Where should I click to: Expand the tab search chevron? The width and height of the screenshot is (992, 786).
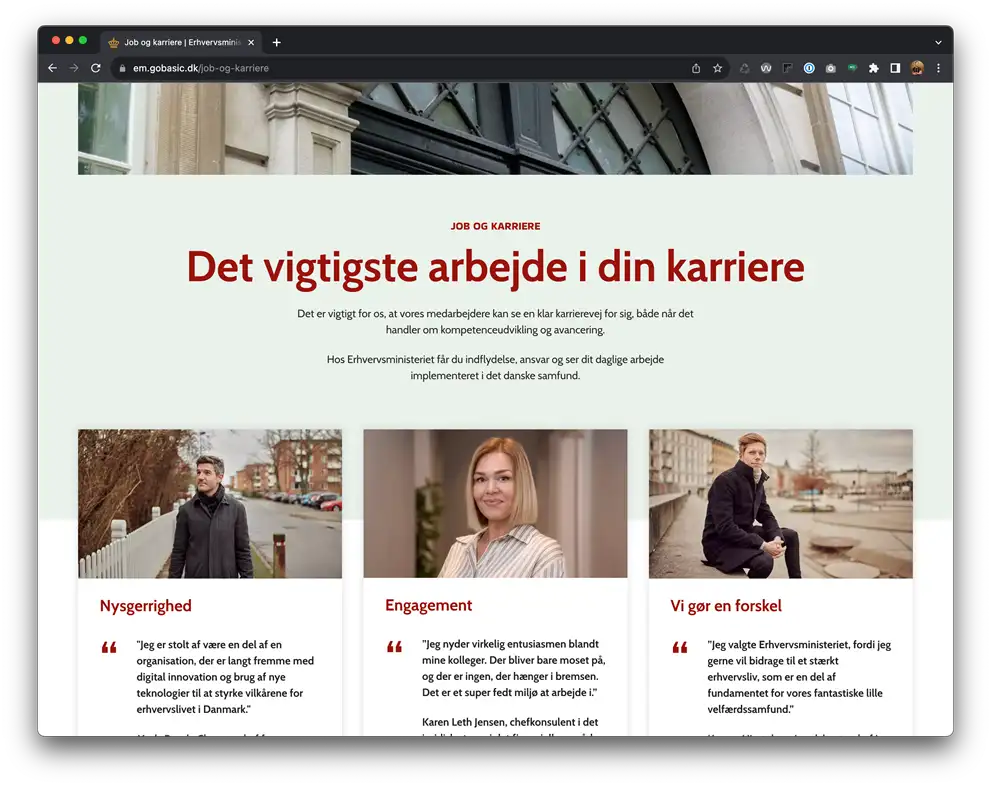pos(938,42)
